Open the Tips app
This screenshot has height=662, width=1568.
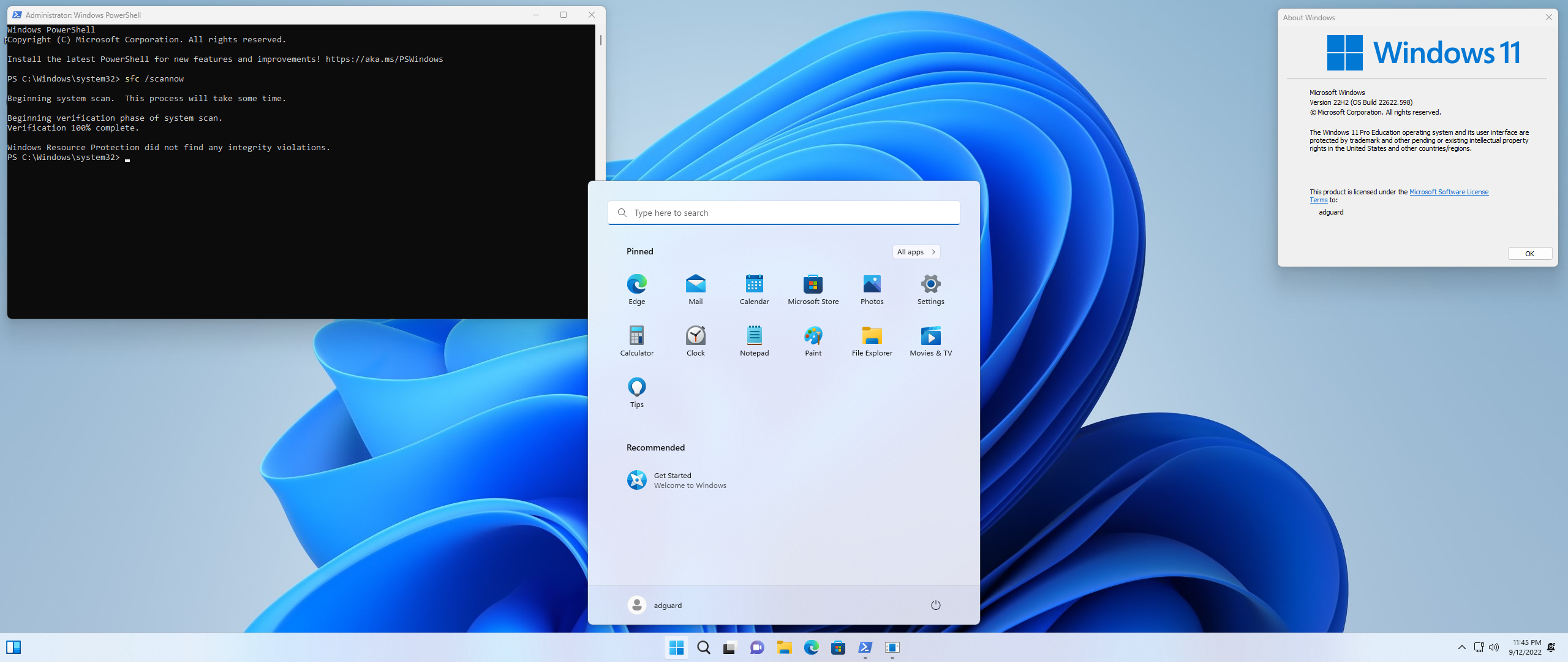pyautogui.click(x=636, y=392)
